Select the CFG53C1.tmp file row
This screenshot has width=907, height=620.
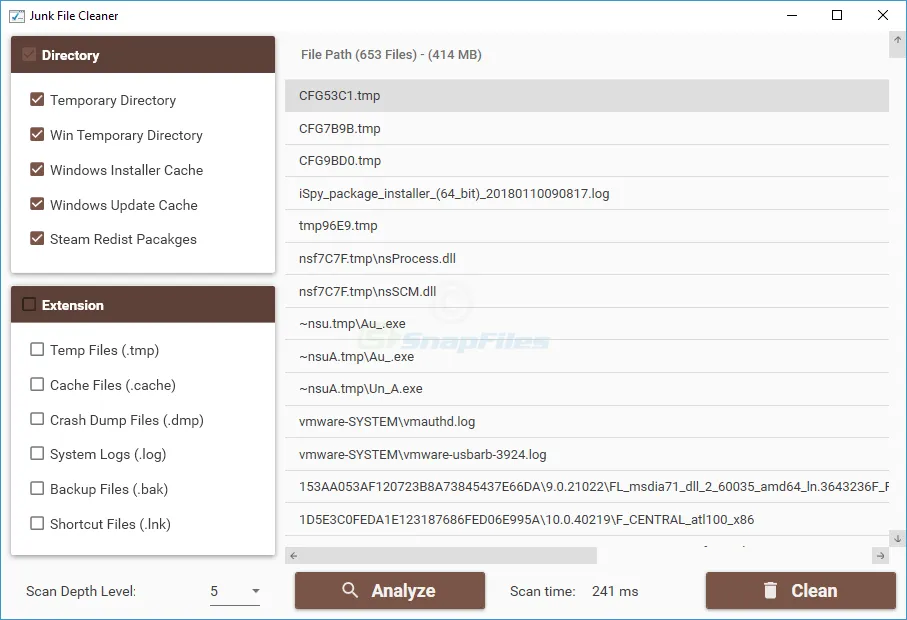pyautogui.click(x=587, y=95)
